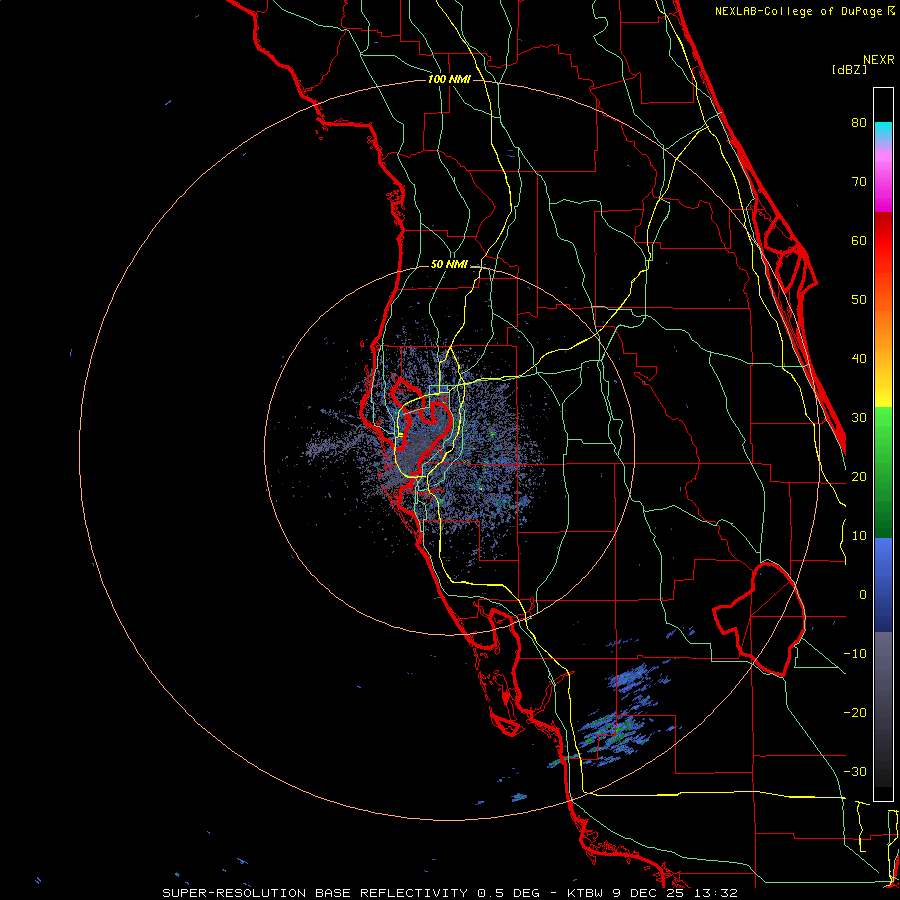Click the "100 NMI" range ring label
Viewport: 900px width, 900px height.
pos(449,79)
